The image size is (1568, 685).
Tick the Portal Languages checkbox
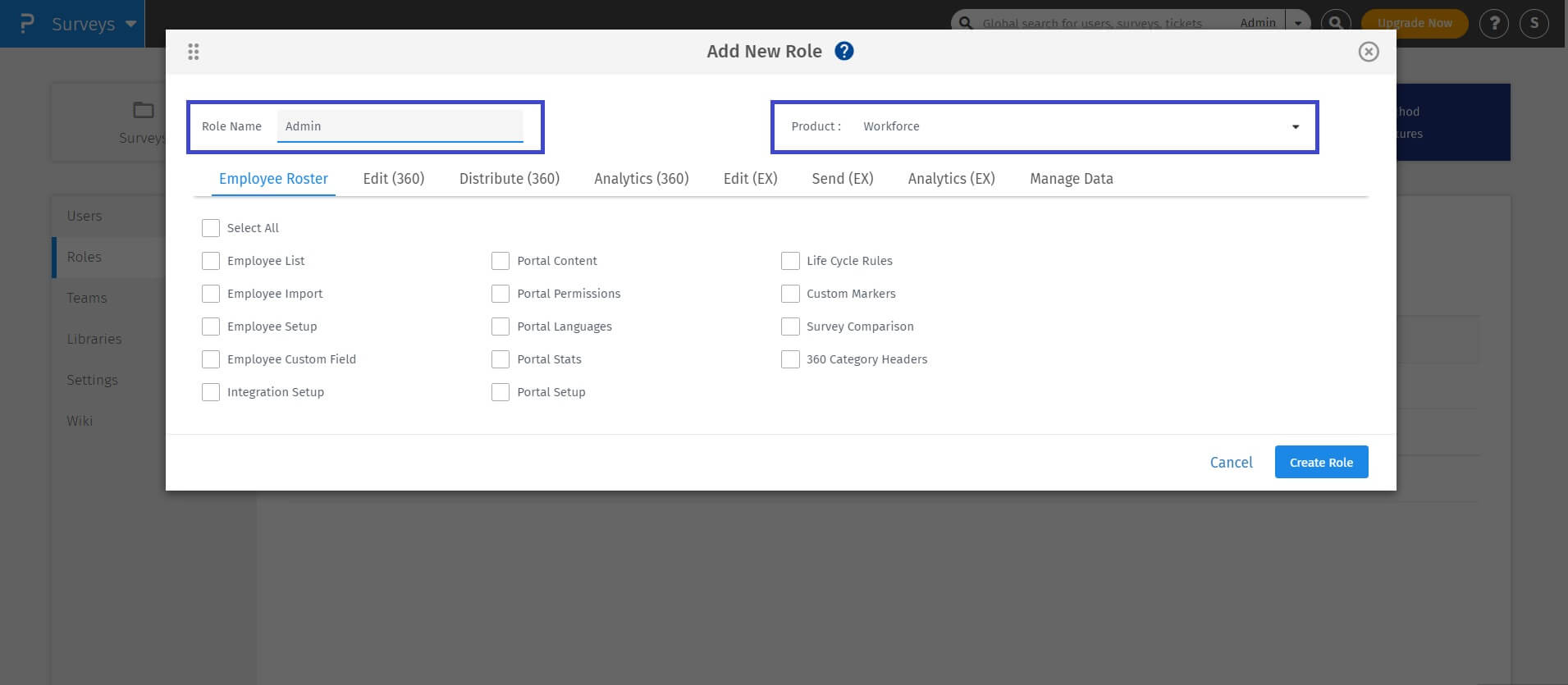tap(501, 327)
